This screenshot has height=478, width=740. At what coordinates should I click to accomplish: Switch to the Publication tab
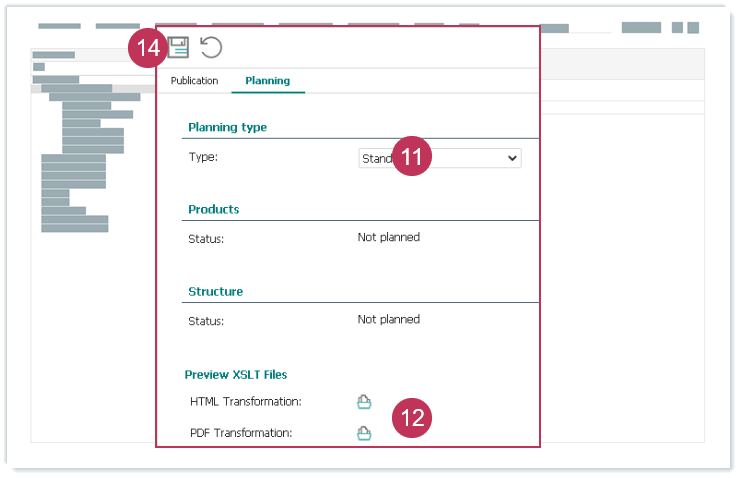(194, 81)
